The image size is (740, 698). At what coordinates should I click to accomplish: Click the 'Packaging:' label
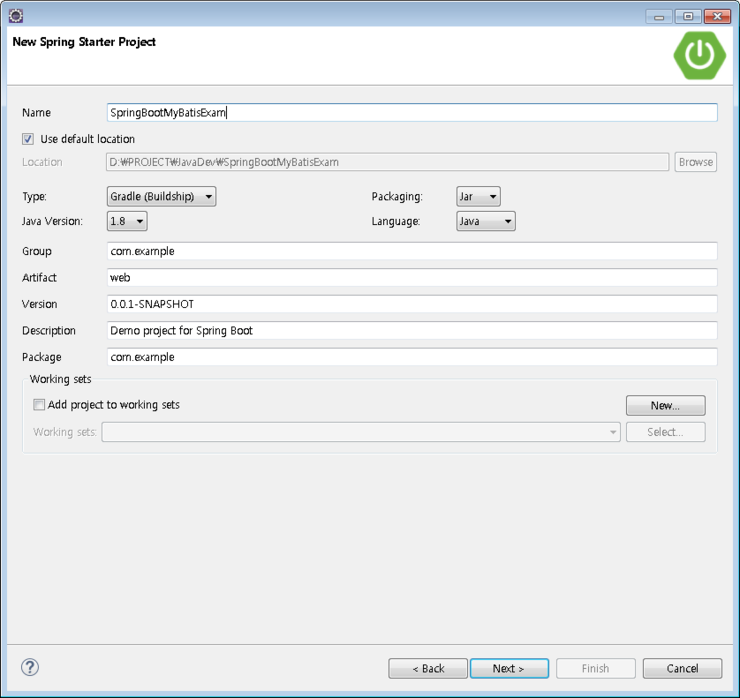click(x=397, y=196)
